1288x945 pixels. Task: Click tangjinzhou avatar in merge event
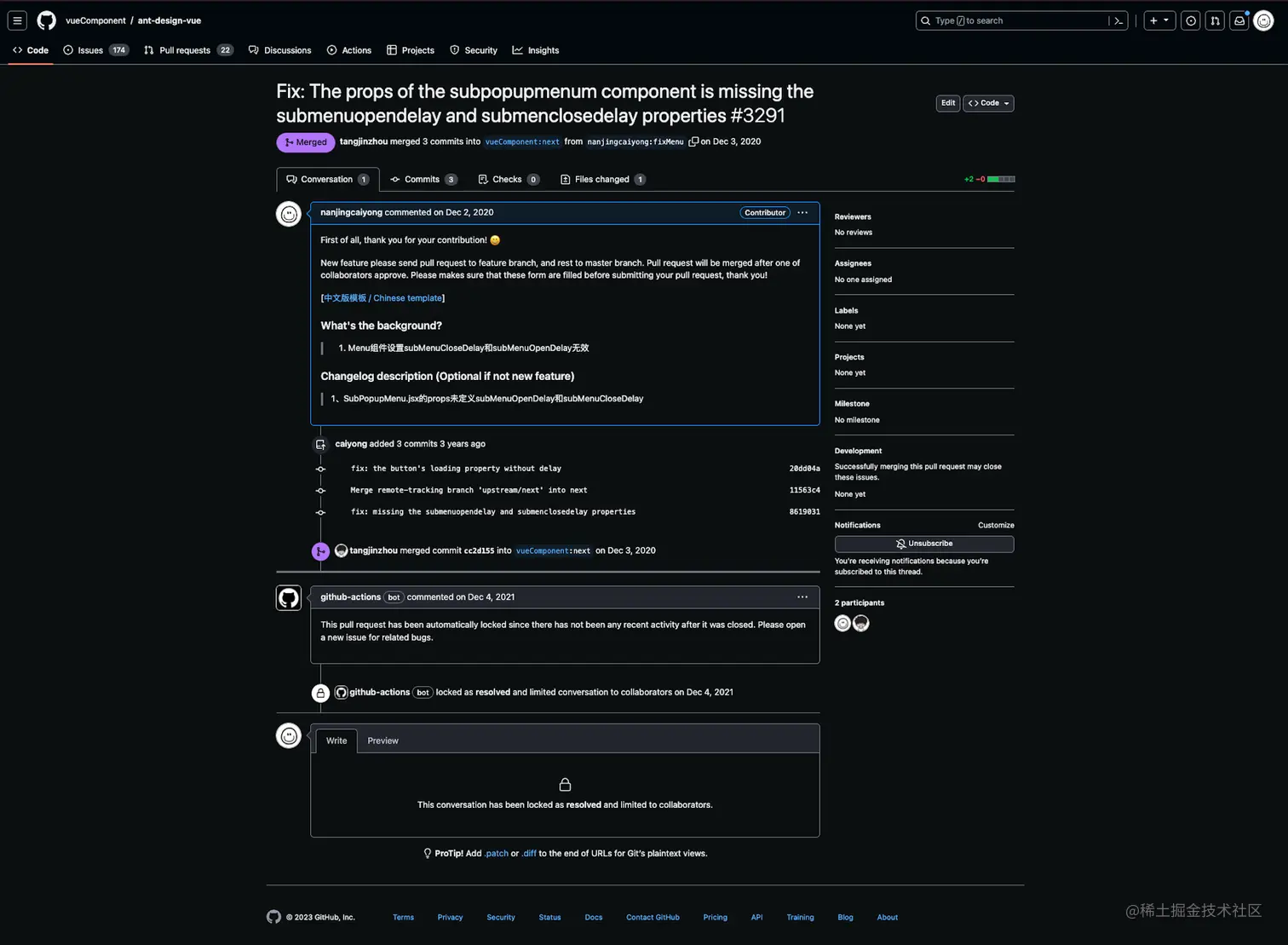click(341, 550)
